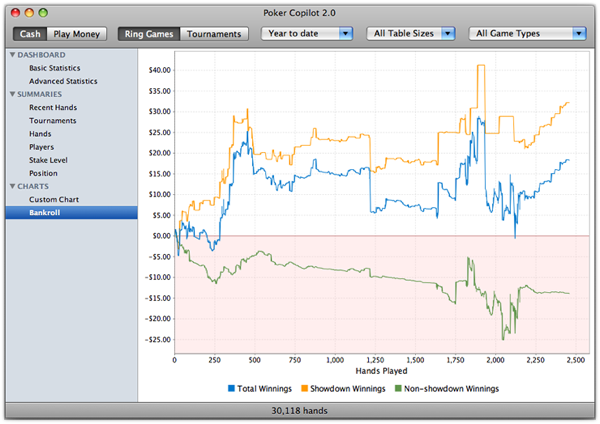The height and width of the screenshot is (424, 600).
Task: Select the Ring Games segment
Action: pos(149,34)
